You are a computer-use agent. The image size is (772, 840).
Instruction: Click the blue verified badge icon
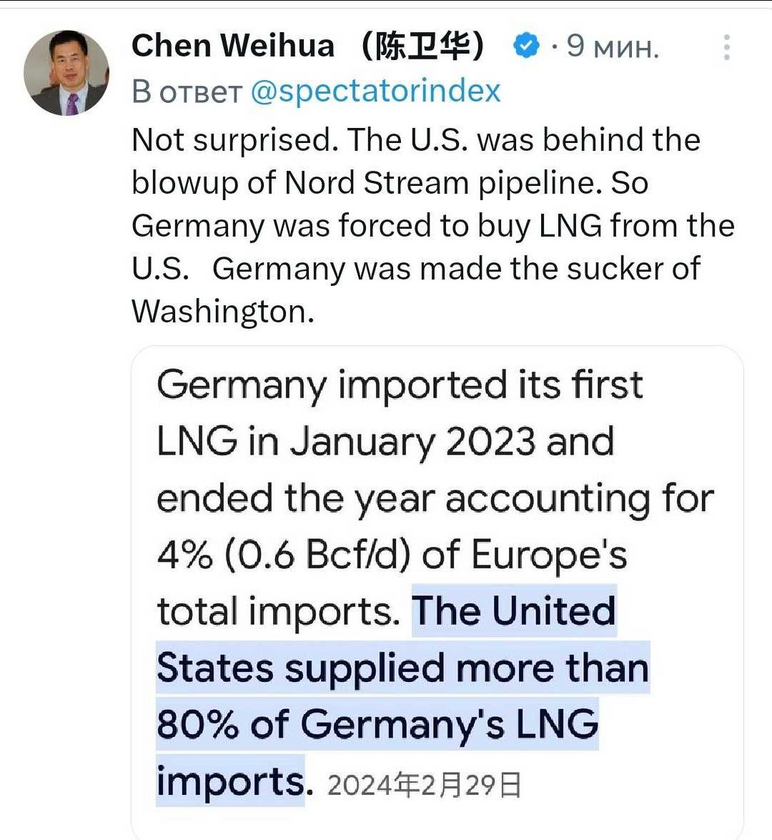[526, 46]
